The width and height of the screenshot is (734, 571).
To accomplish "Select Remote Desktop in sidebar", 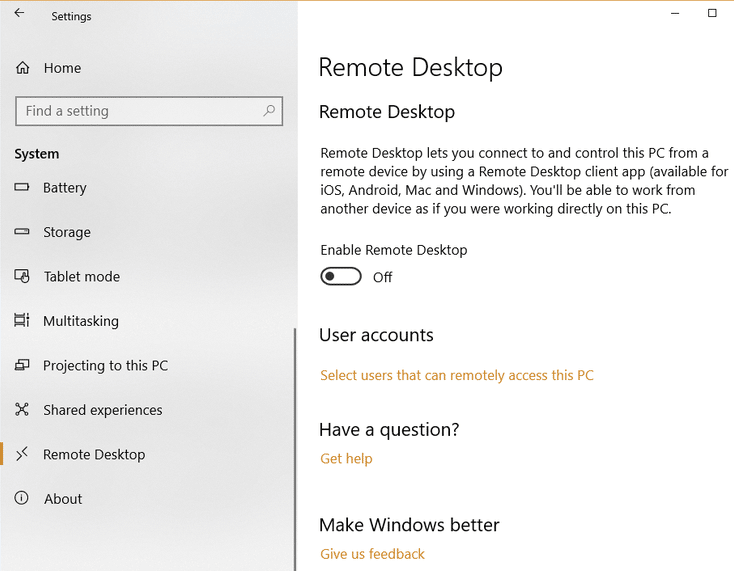I will 94,454.
